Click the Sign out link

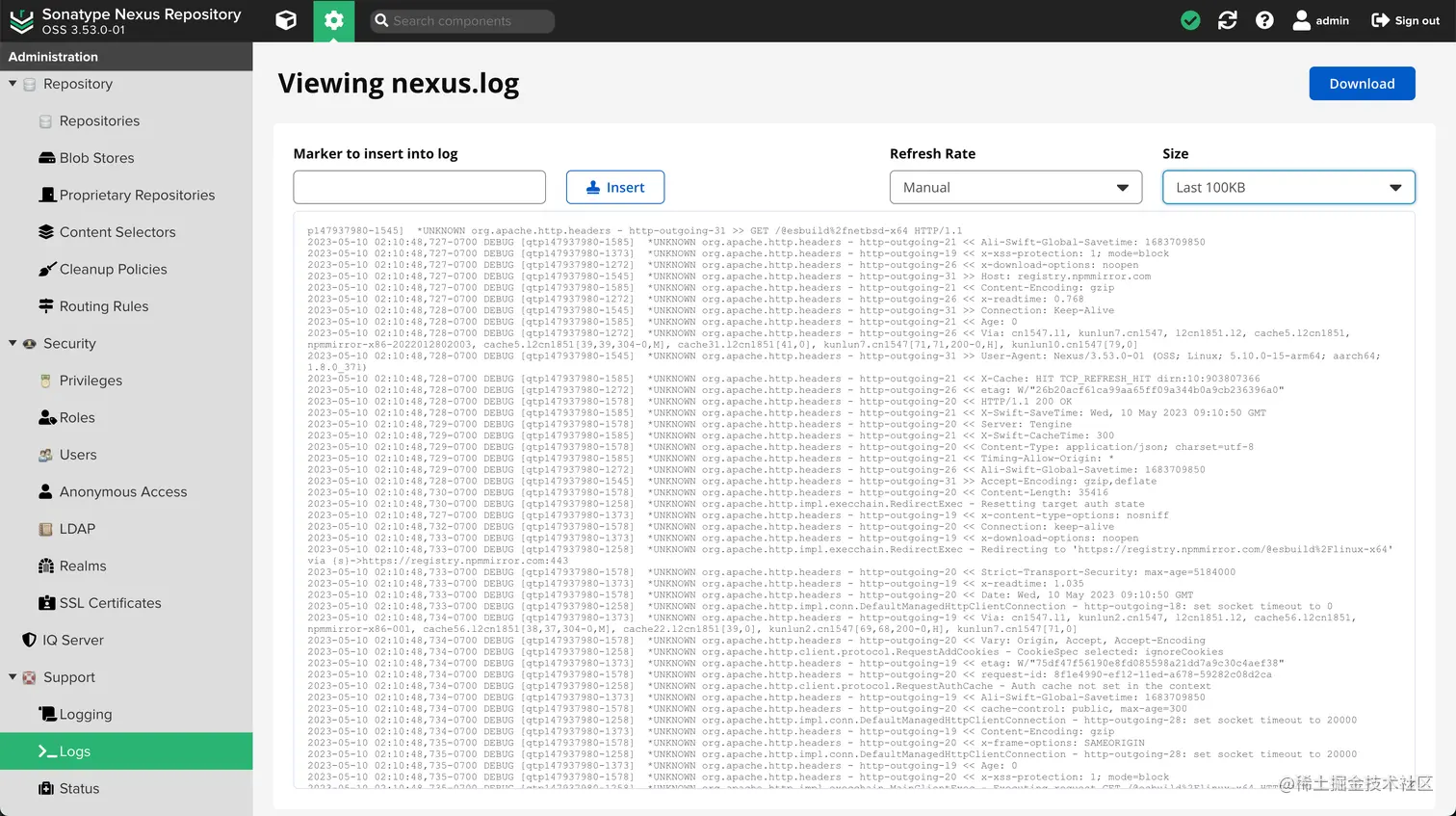tap(1405, 20)
